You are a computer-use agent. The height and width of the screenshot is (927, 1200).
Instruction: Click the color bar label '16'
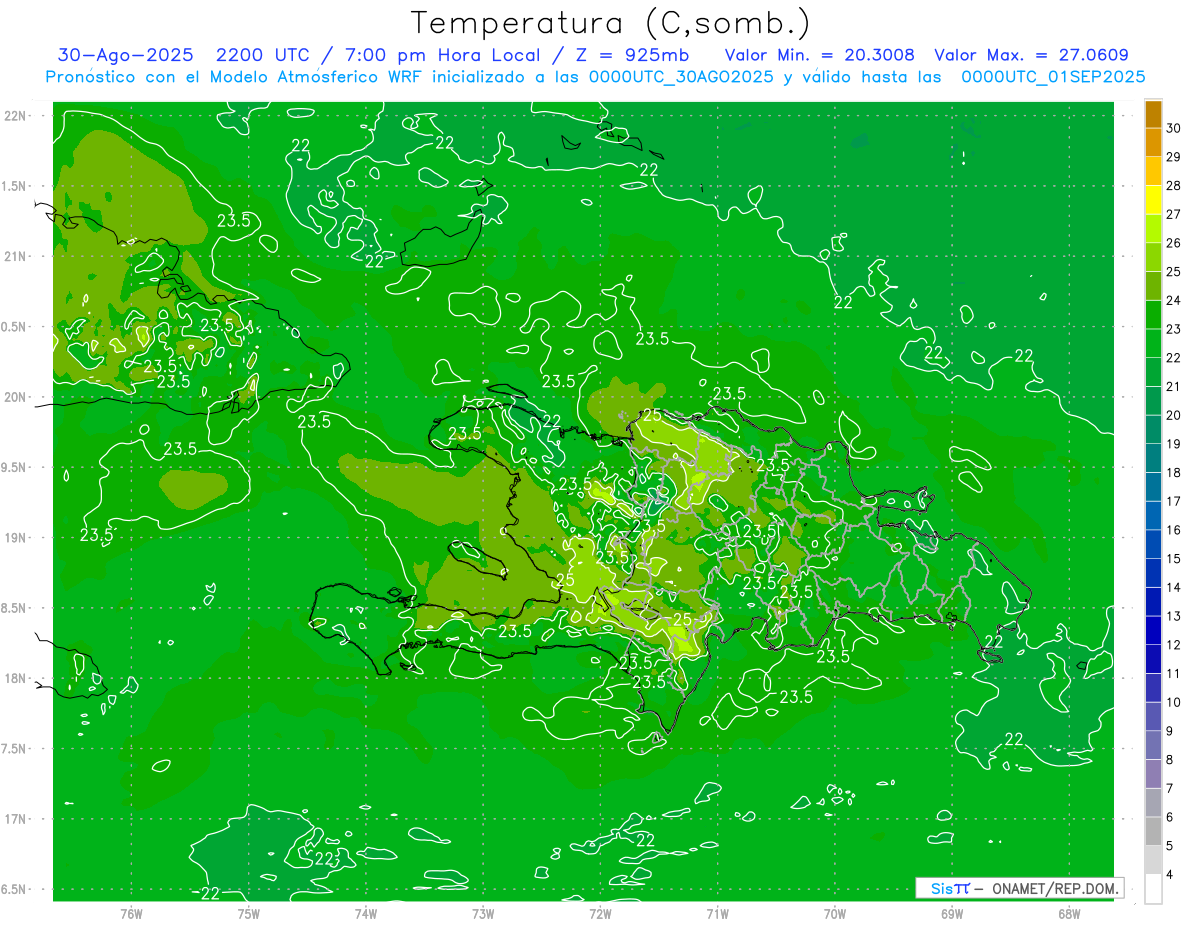point(1174,530)
